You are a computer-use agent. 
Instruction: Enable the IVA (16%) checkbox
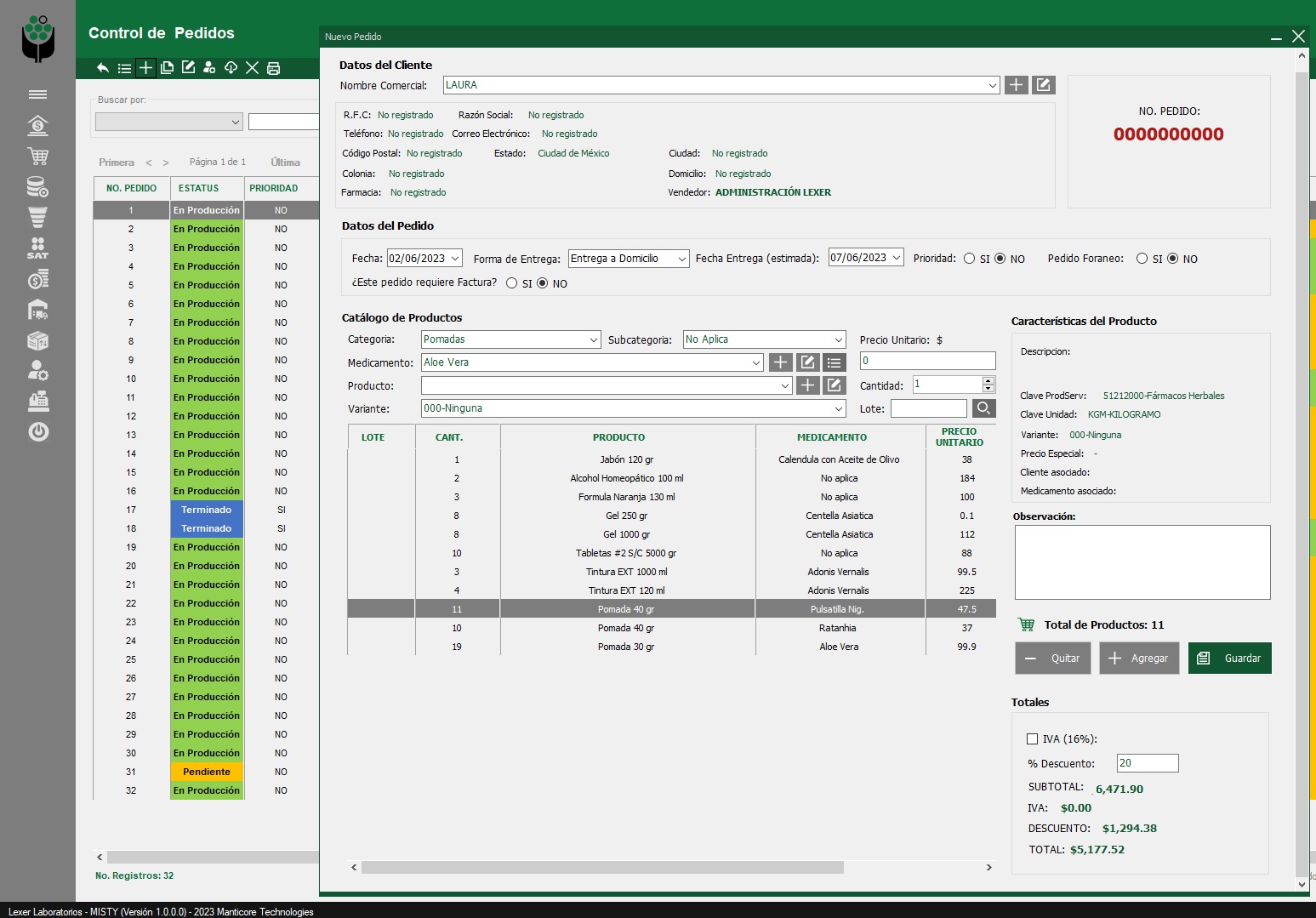click(x=1032, y=738)
